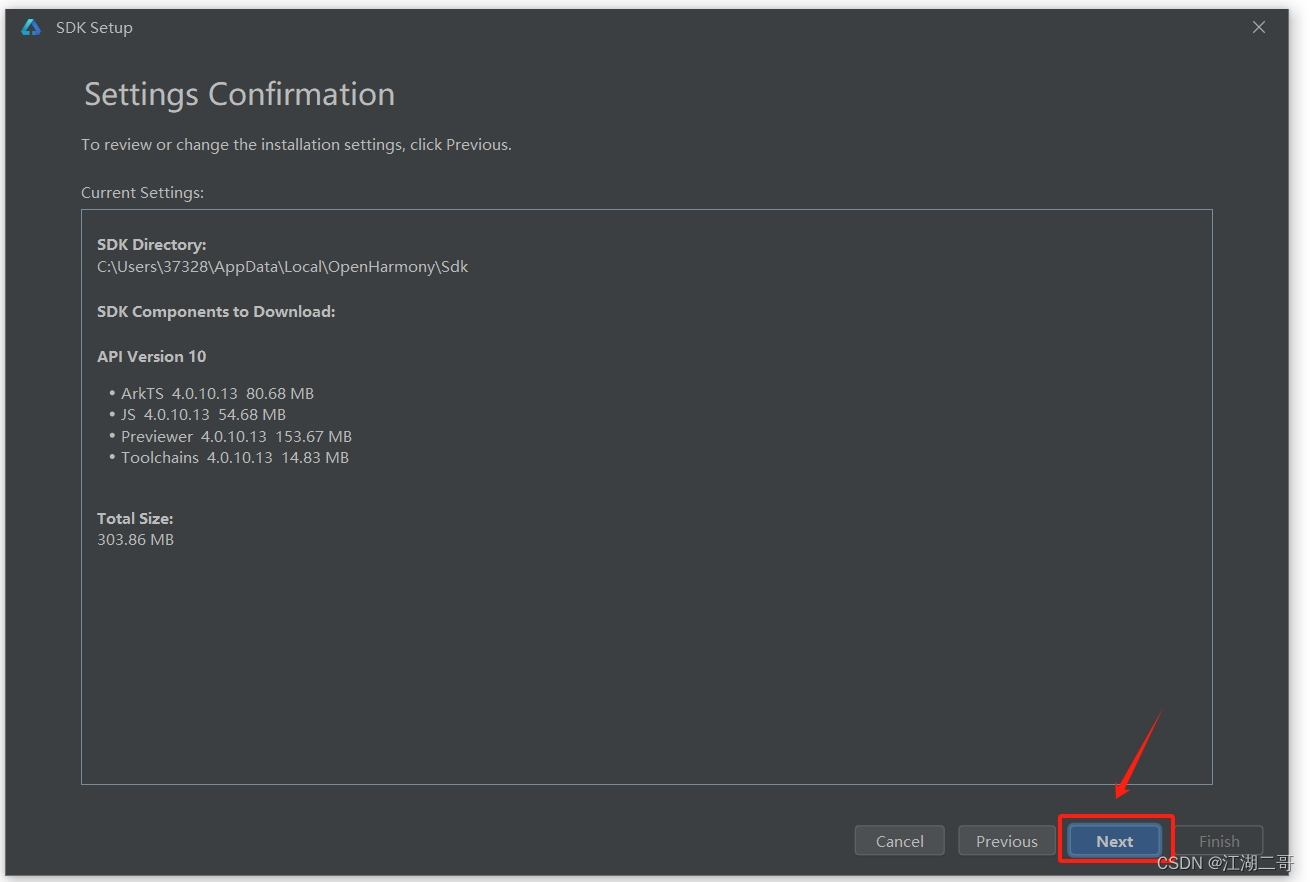Click the Current Settings label
Viewport: 1310px width, 882px height.
coord(142,192)
